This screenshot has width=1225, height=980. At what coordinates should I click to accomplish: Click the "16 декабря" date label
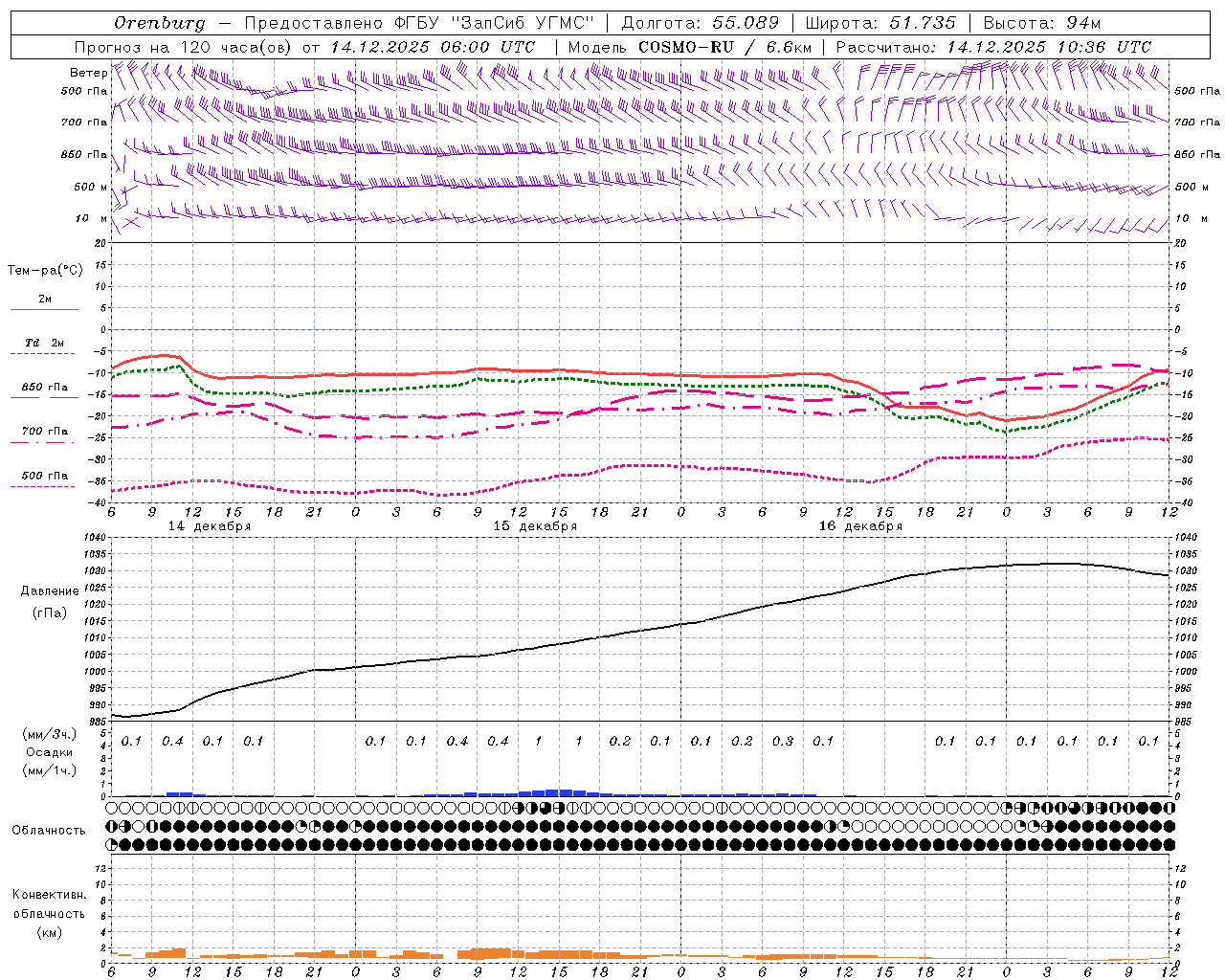click(x=860, y=526)
